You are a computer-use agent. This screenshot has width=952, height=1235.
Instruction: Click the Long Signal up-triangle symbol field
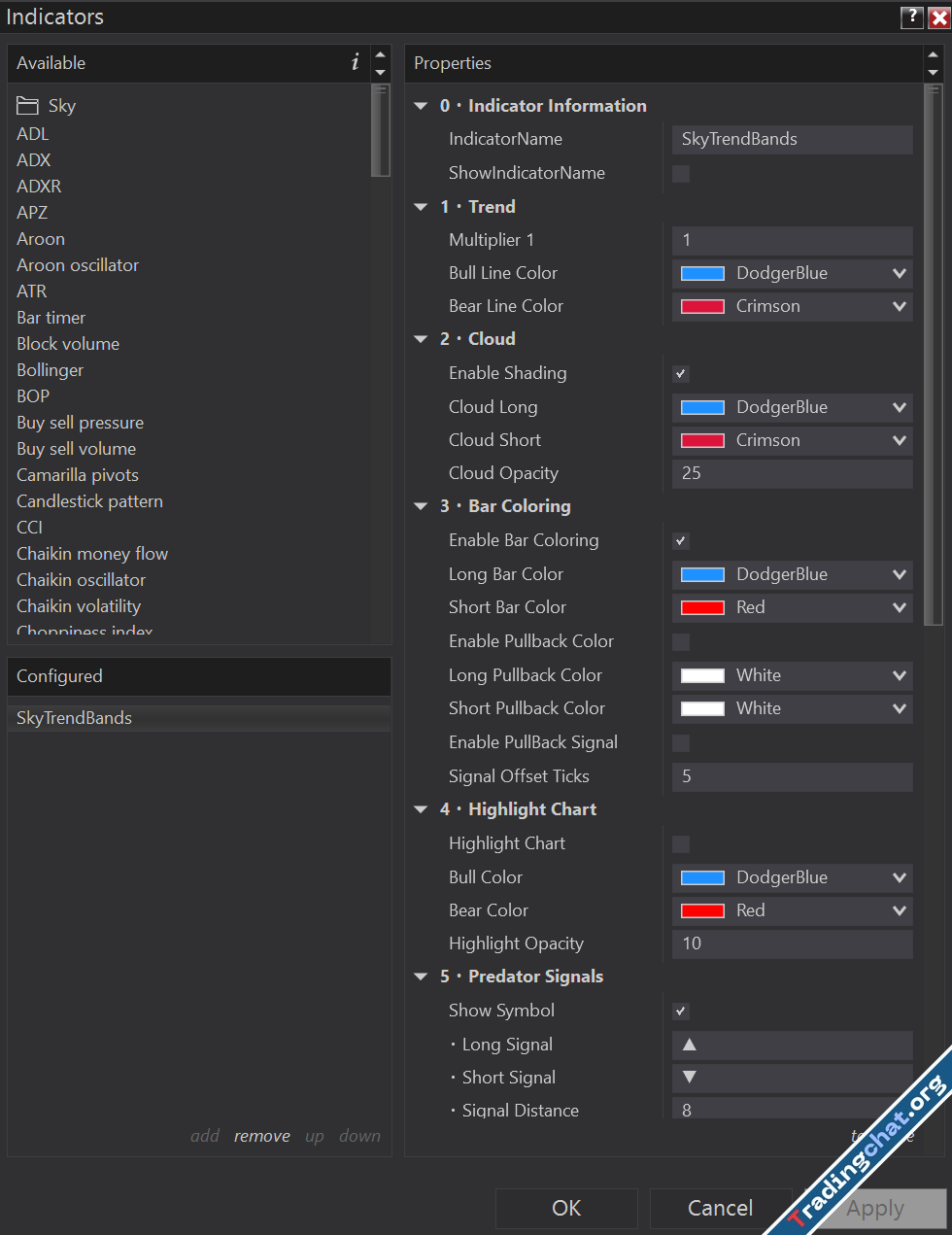pos(792,1045)
